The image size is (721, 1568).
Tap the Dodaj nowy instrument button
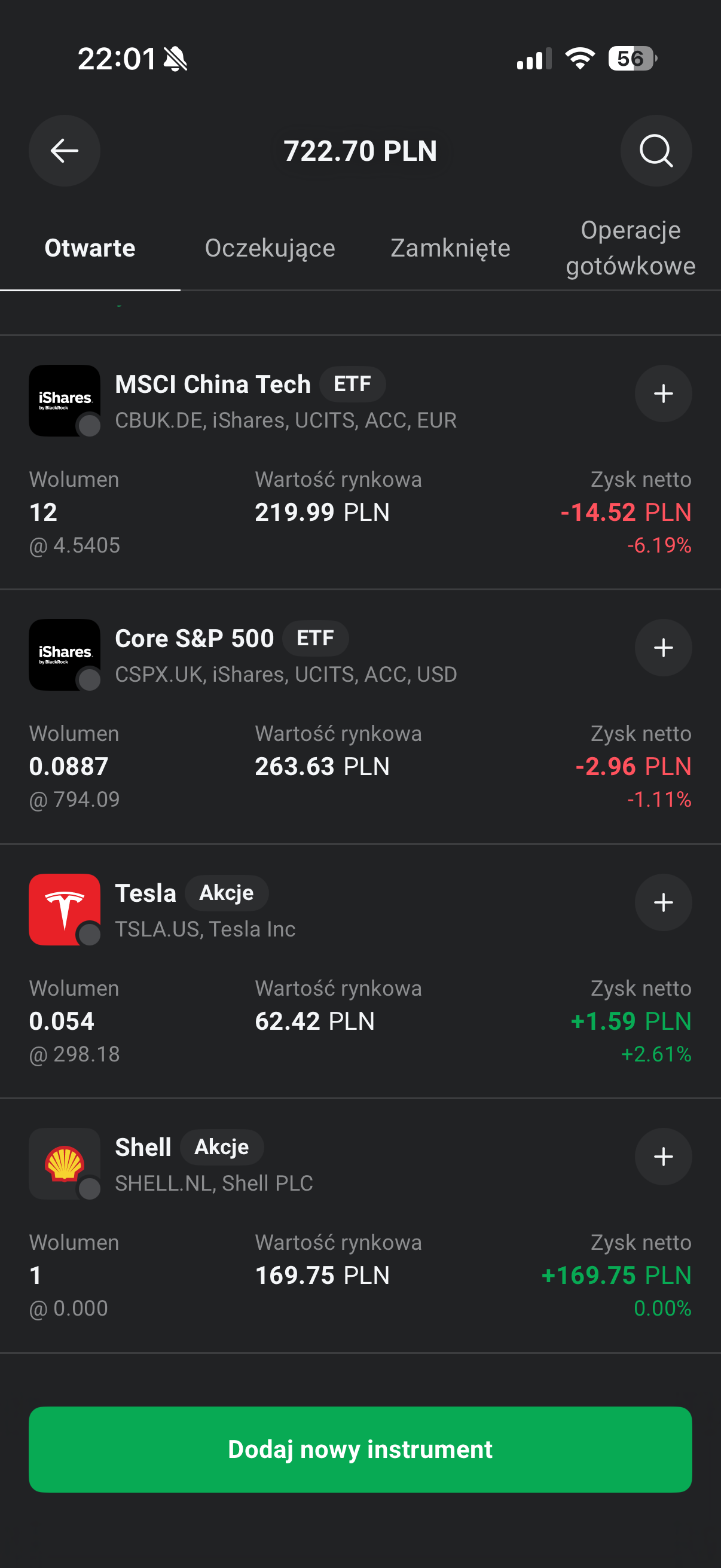[360, 1450]
